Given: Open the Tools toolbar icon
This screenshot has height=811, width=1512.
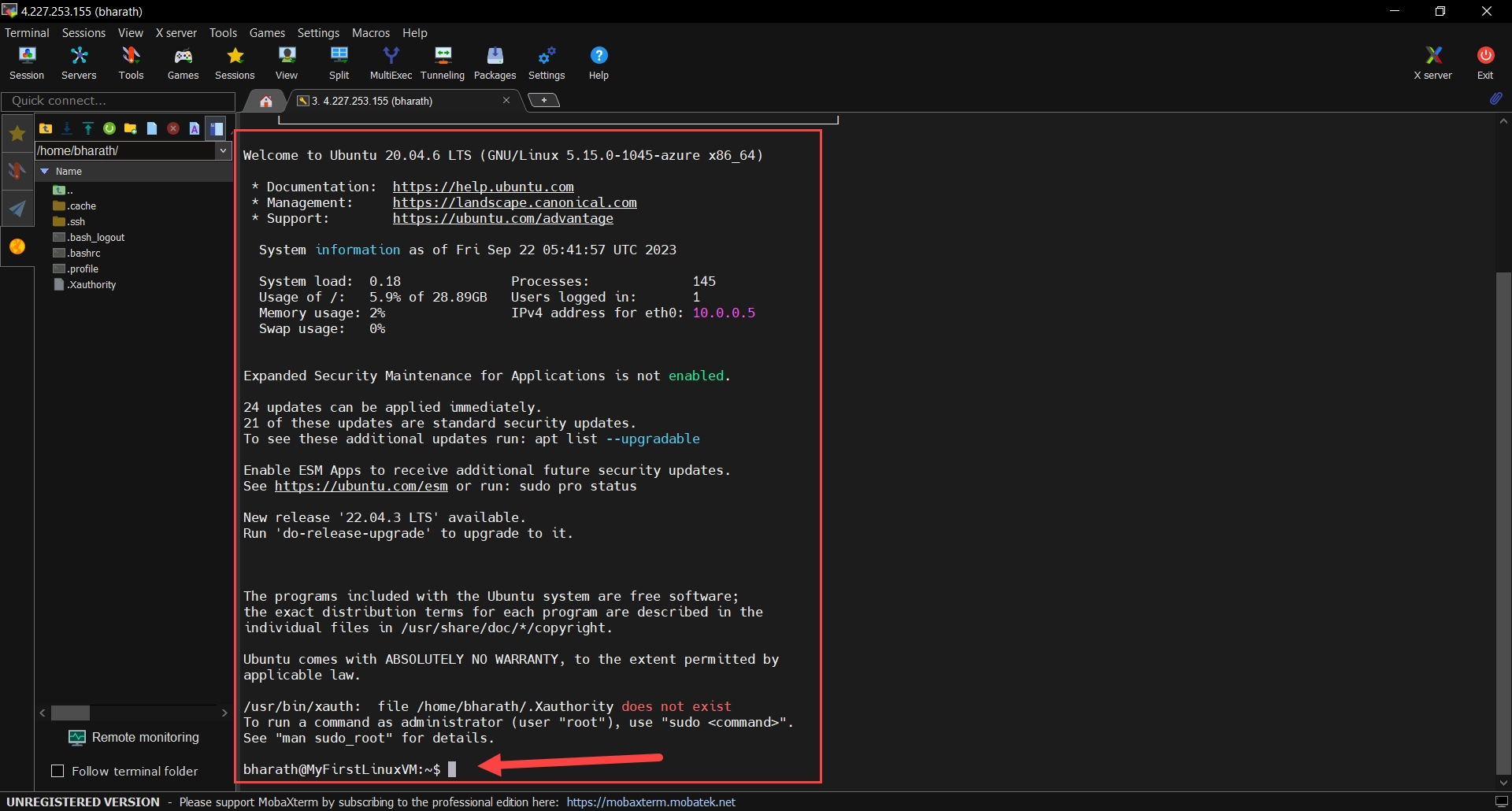Looking at the screenshot, I should tap(131, 63).
